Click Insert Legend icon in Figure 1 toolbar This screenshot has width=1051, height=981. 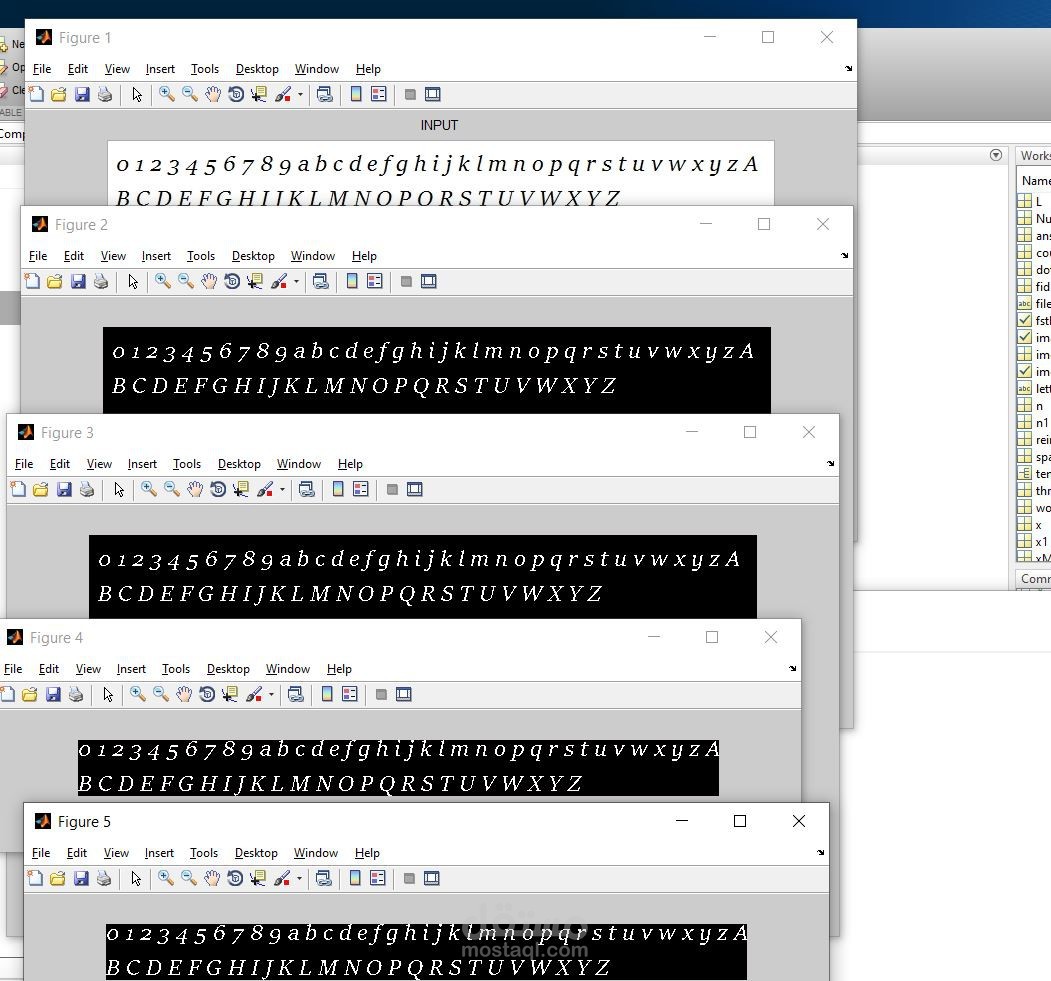coord(378,95)
